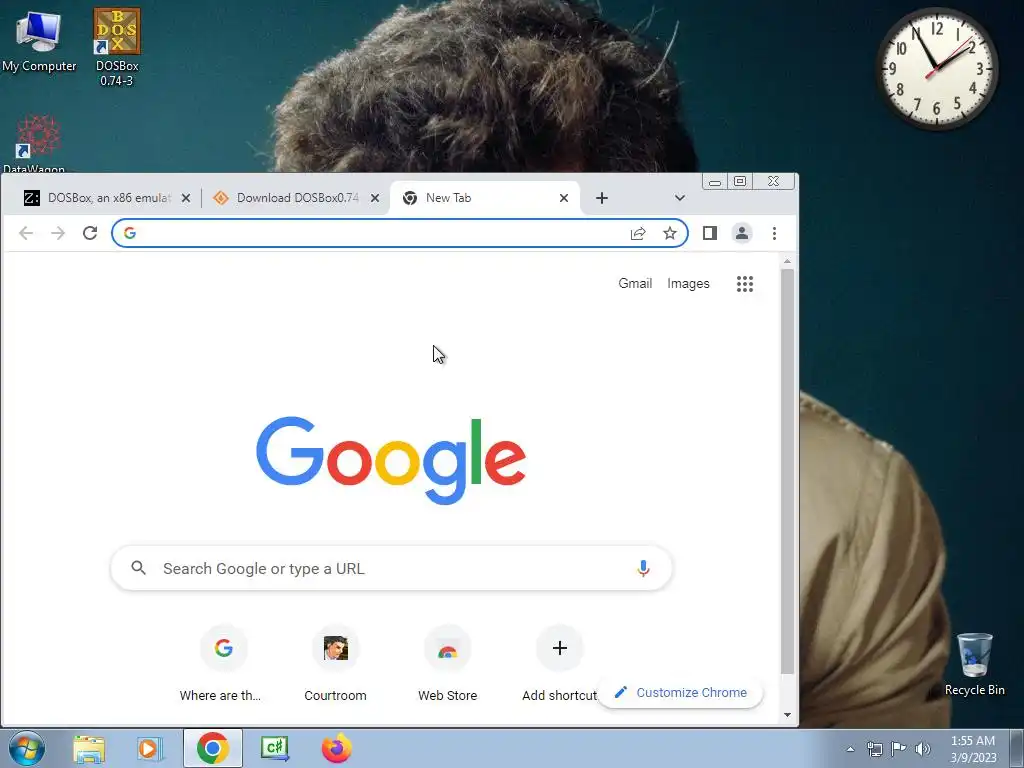Open the Courtroom shortcut
Screen dimensions: 1024x768
tap(335, 664)
